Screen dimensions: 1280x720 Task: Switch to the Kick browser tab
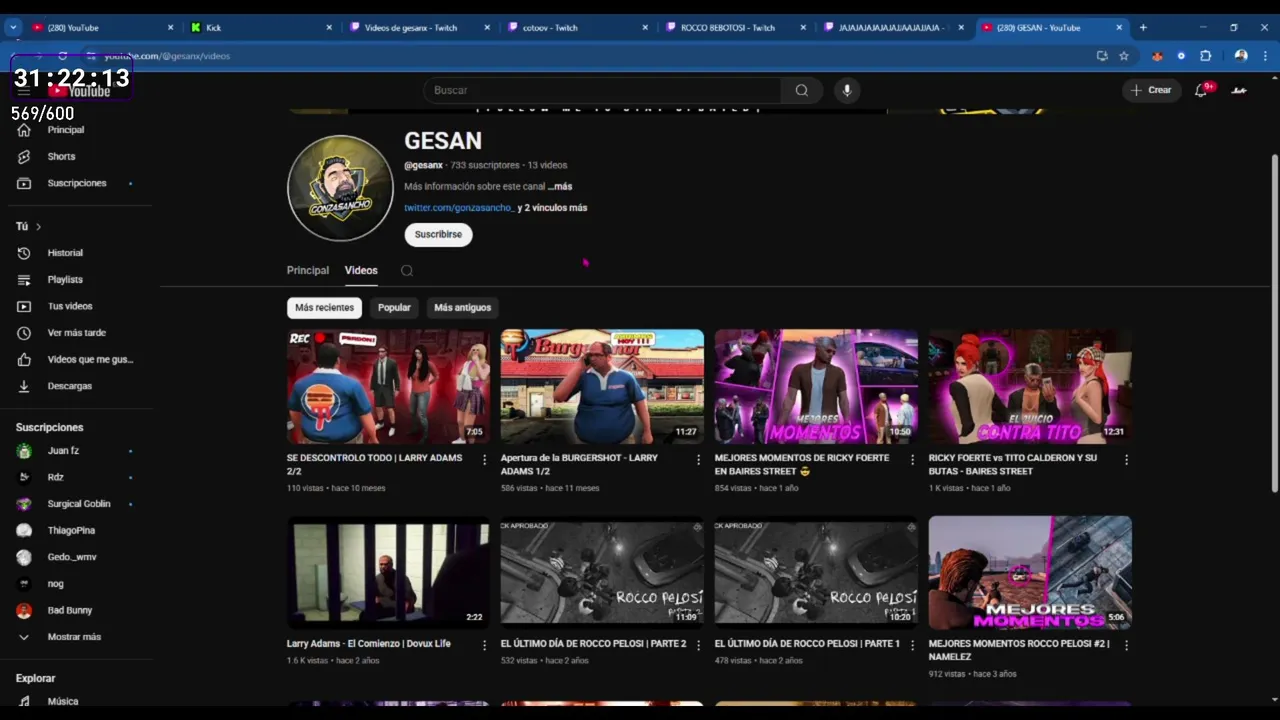261,28
